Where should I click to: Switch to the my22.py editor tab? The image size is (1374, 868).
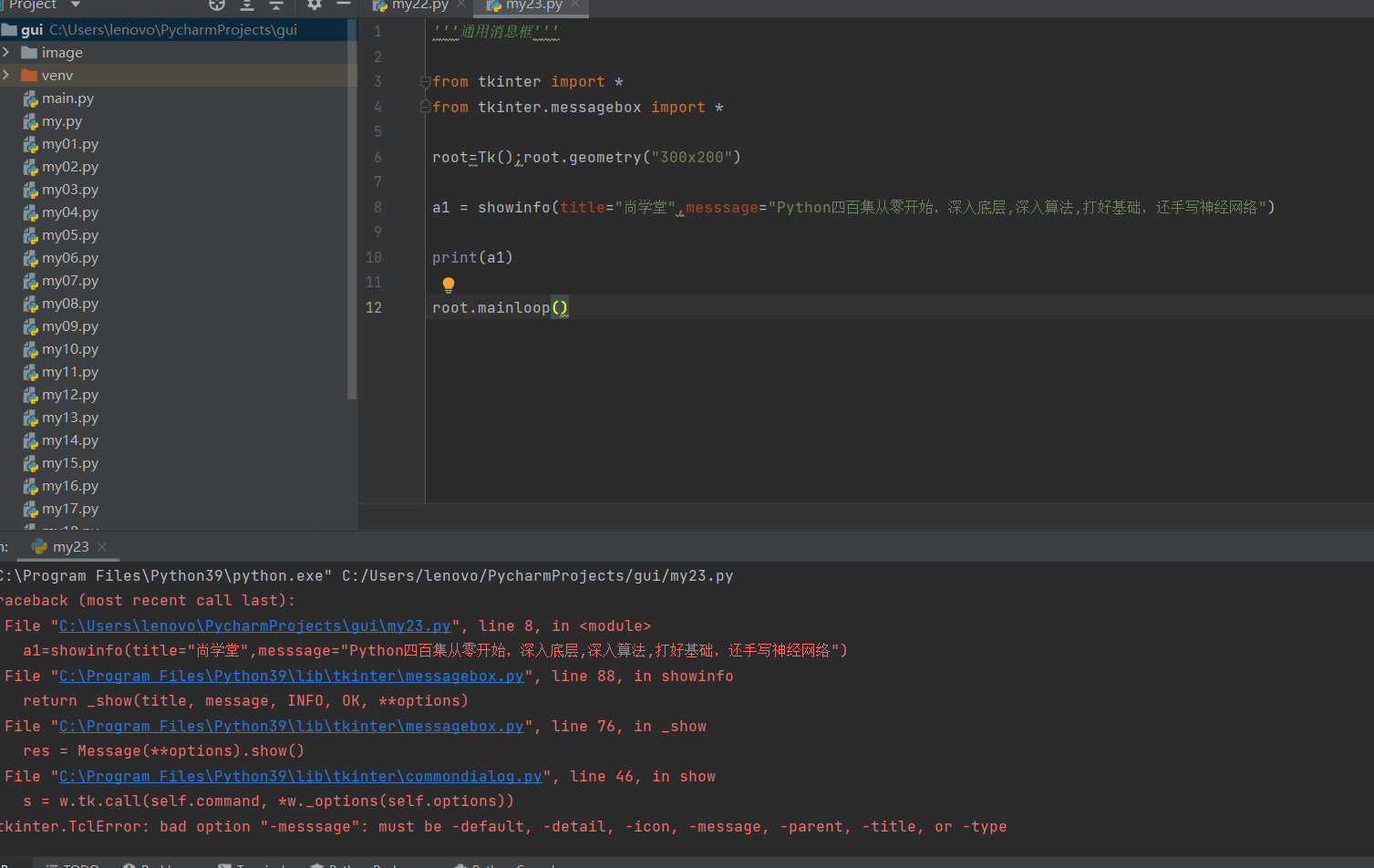419,5
